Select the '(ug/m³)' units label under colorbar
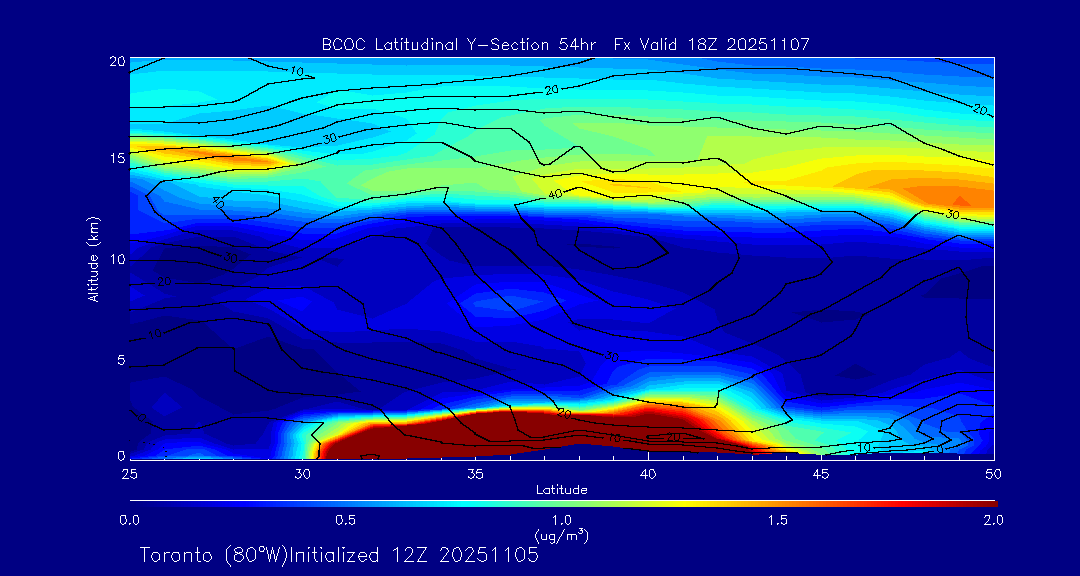 coord(562,535)
